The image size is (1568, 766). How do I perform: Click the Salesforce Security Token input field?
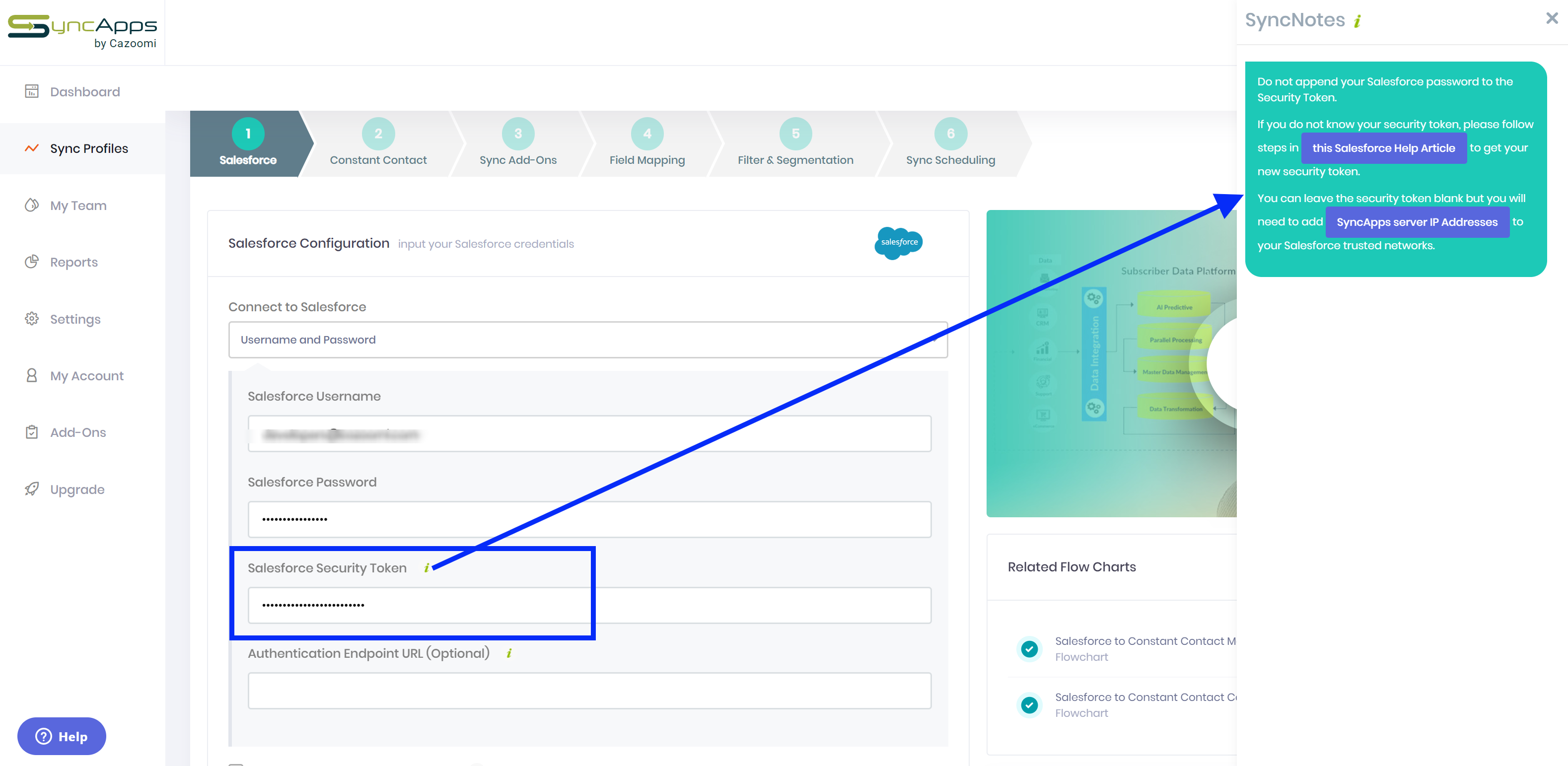pyautogui.click(x=588, y=604)
